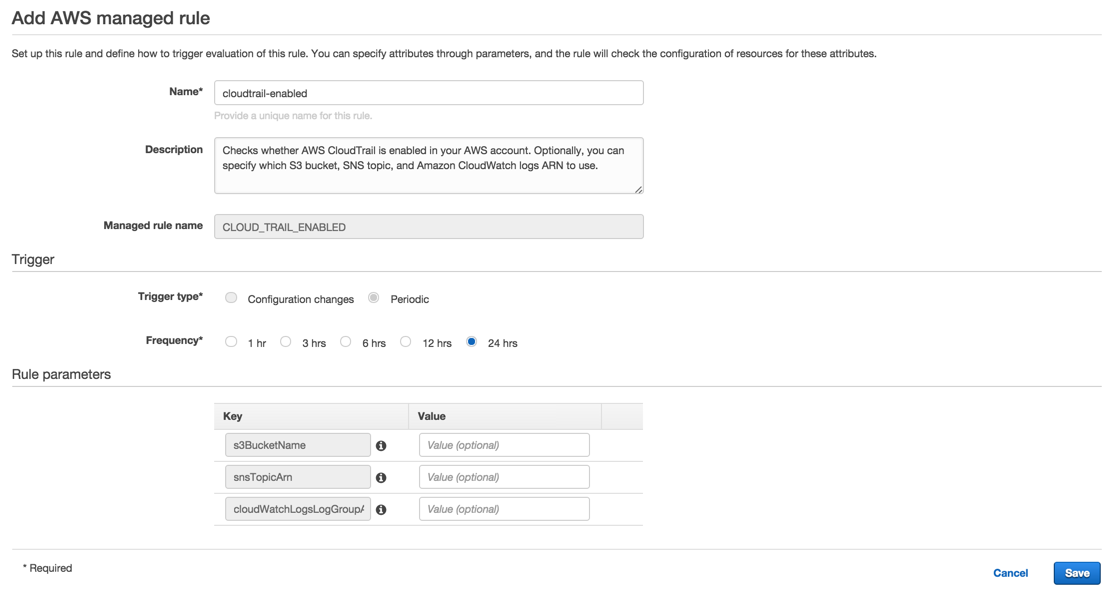Click the info icon beside cloudWatchLogsLogGroup parameter
The image size is (1113, 595).
point(380,508)
